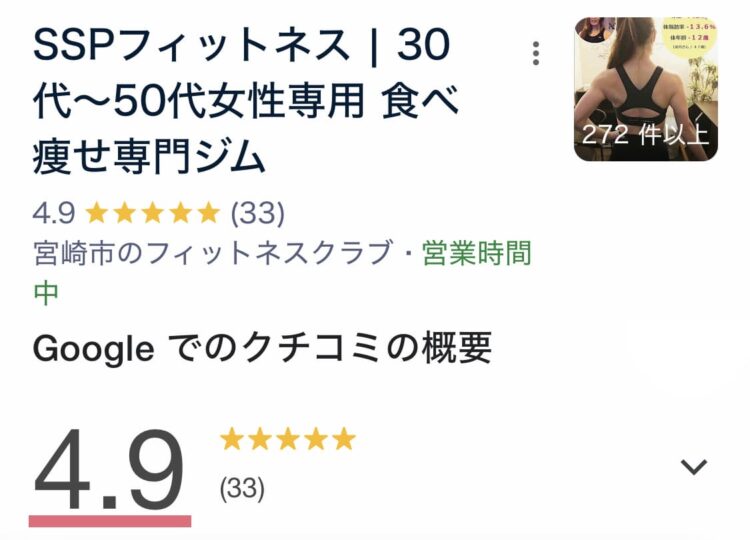Click middle star in the review summary row
750x540 pixels.
coord(288,439)
